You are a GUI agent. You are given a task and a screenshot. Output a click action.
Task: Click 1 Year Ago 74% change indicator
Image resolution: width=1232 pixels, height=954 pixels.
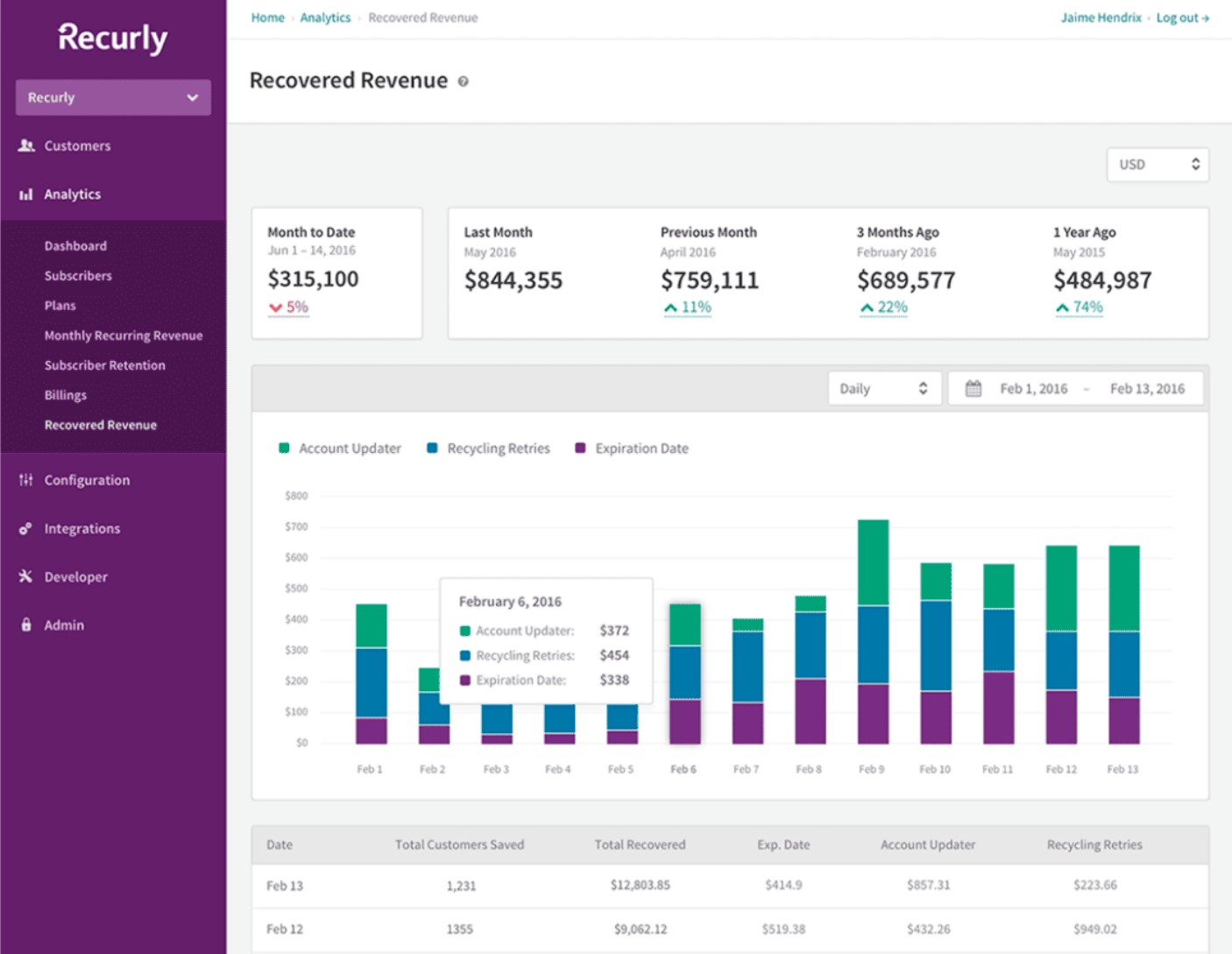coord(1079,307)
